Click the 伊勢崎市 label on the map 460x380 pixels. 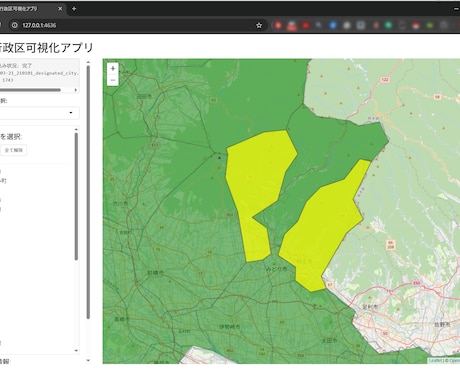(230, 327)
